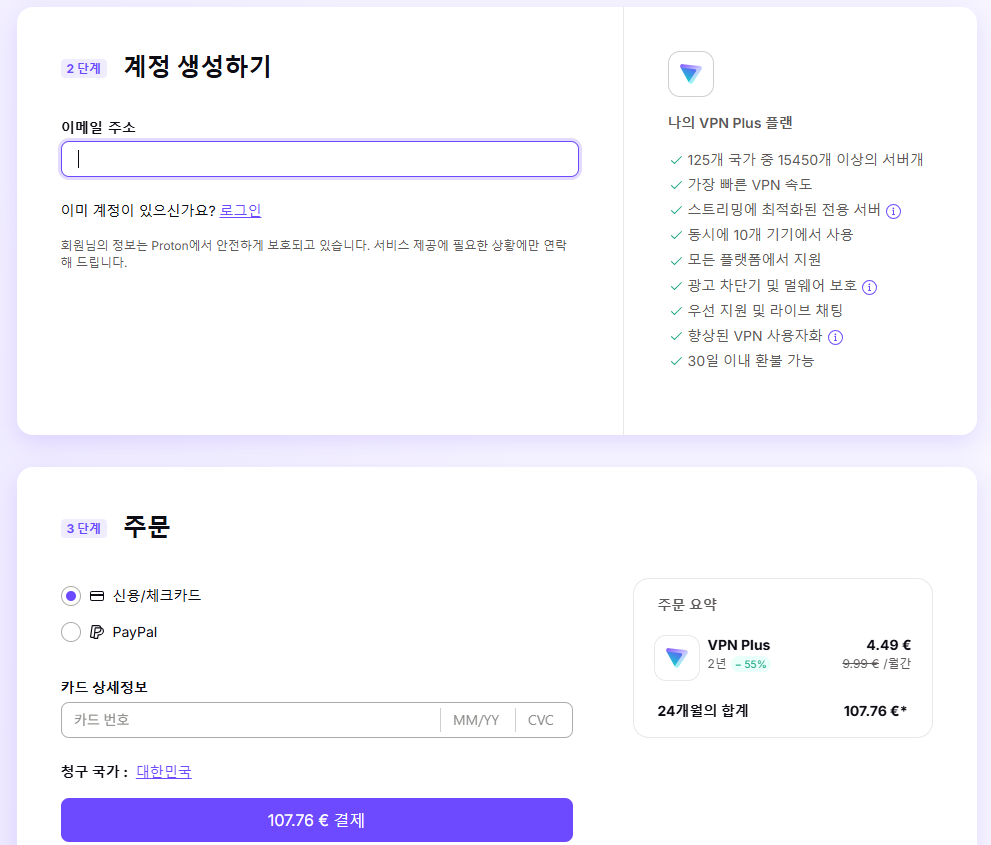Open info icon beside VPN 사용자화
The width and height of the screenshot is (991, 845).
pyautogui.click(x=836, y=337)
